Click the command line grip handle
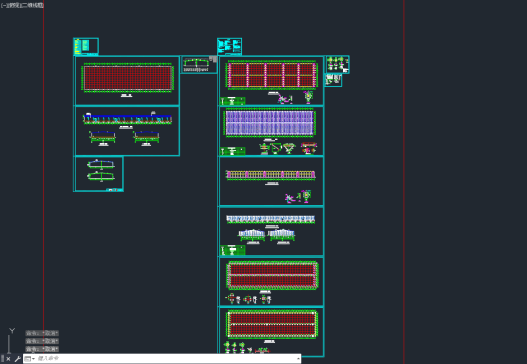 pos(2,359)
